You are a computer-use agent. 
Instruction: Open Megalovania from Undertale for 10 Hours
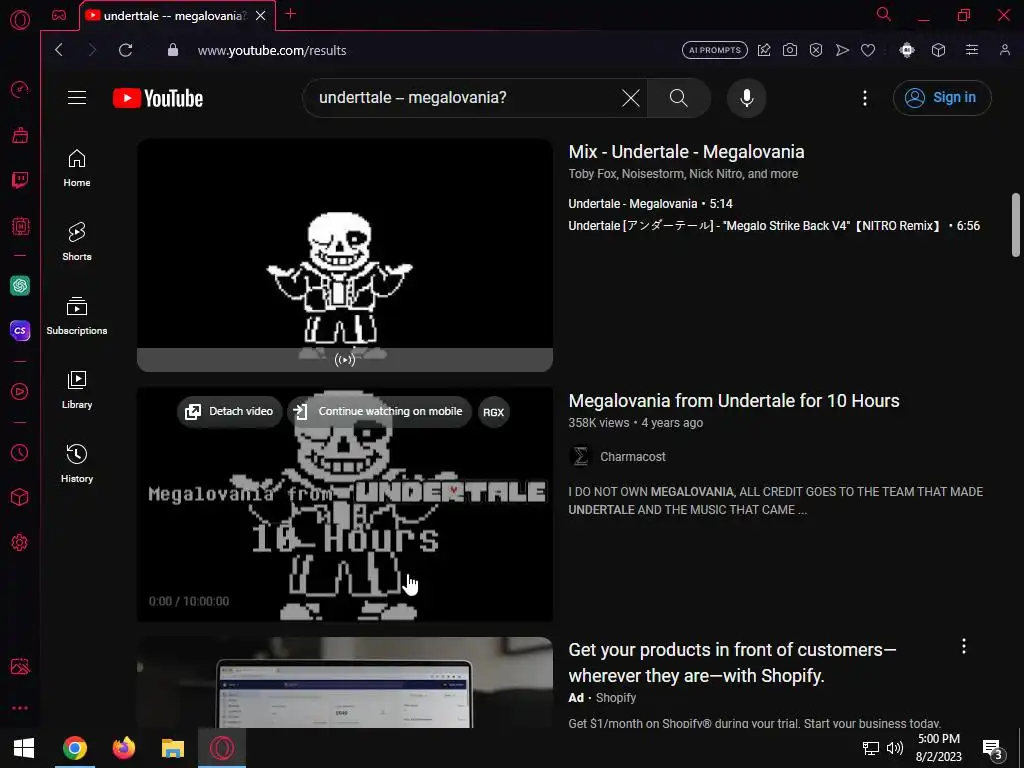734,400
